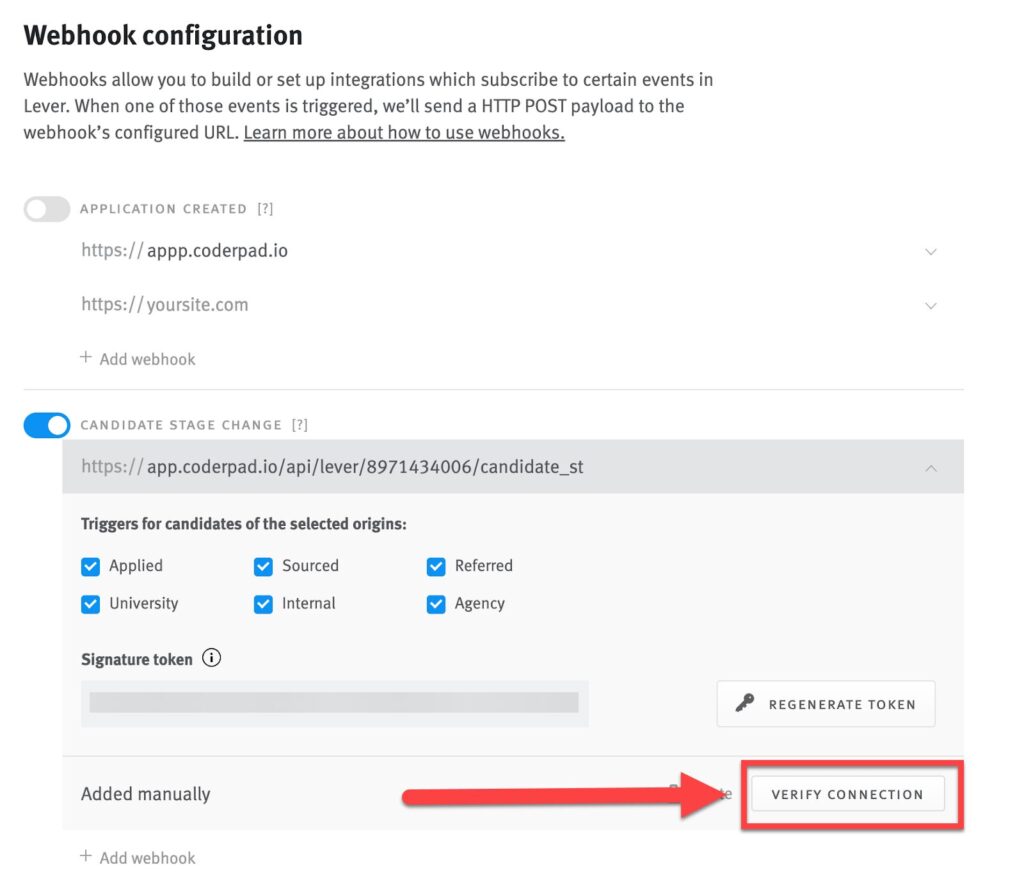Uncheck the Referred origin checkbox

[x=436, y=566]
